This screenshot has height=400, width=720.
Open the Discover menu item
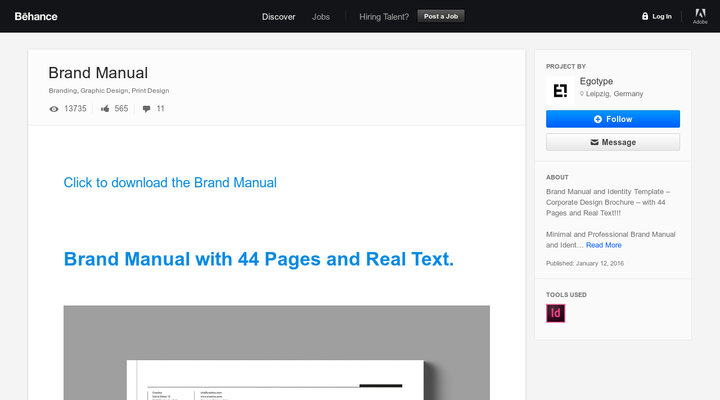(x=278, y=16)
